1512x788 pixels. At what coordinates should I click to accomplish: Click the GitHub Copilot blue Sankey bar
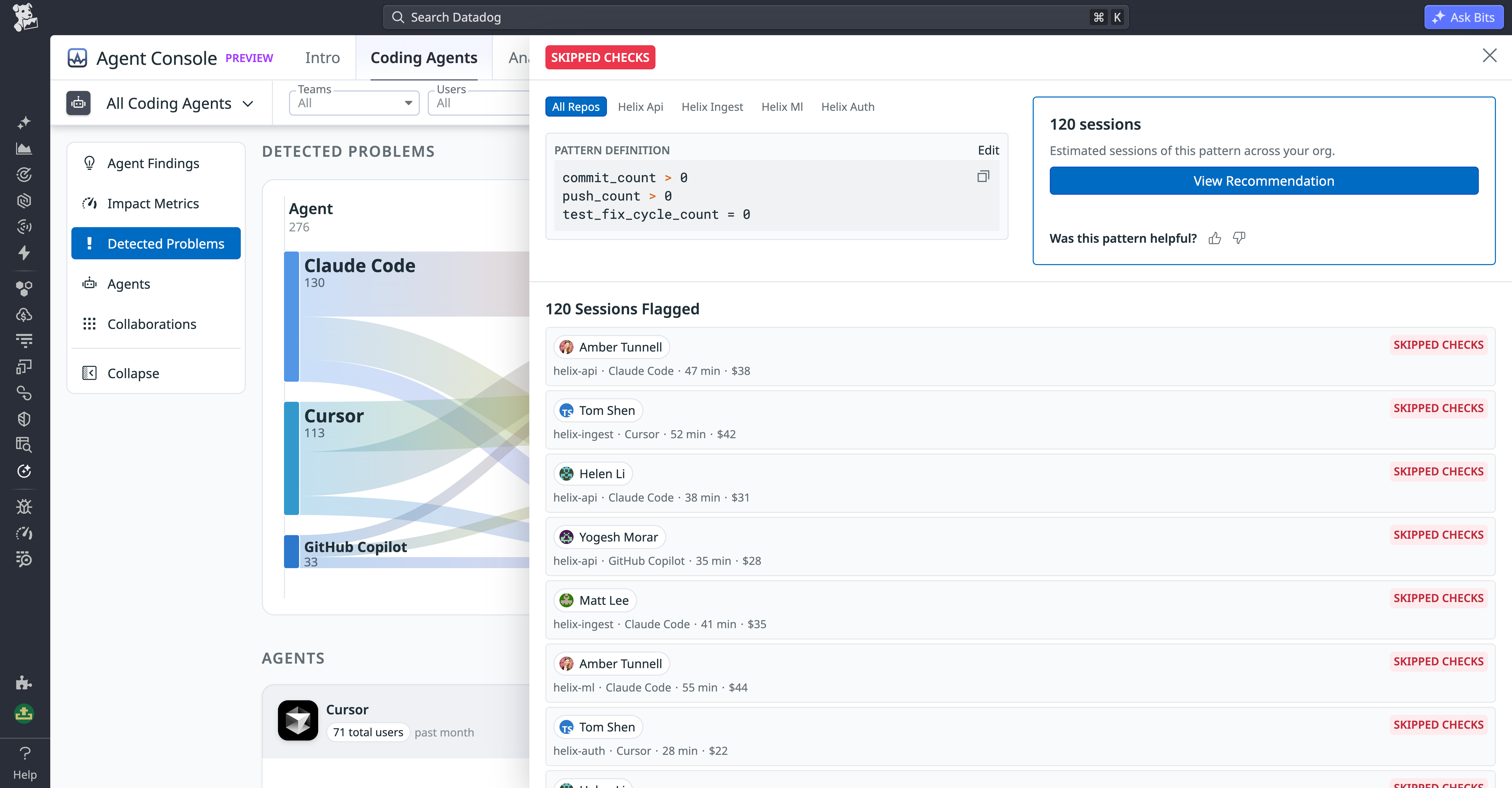(292, 552)
